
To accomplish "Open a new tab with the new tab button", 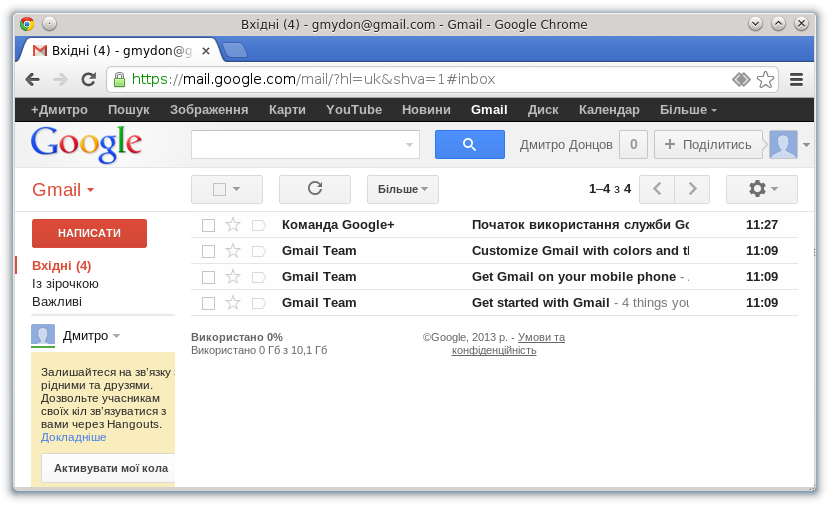I will coord(235,50).
